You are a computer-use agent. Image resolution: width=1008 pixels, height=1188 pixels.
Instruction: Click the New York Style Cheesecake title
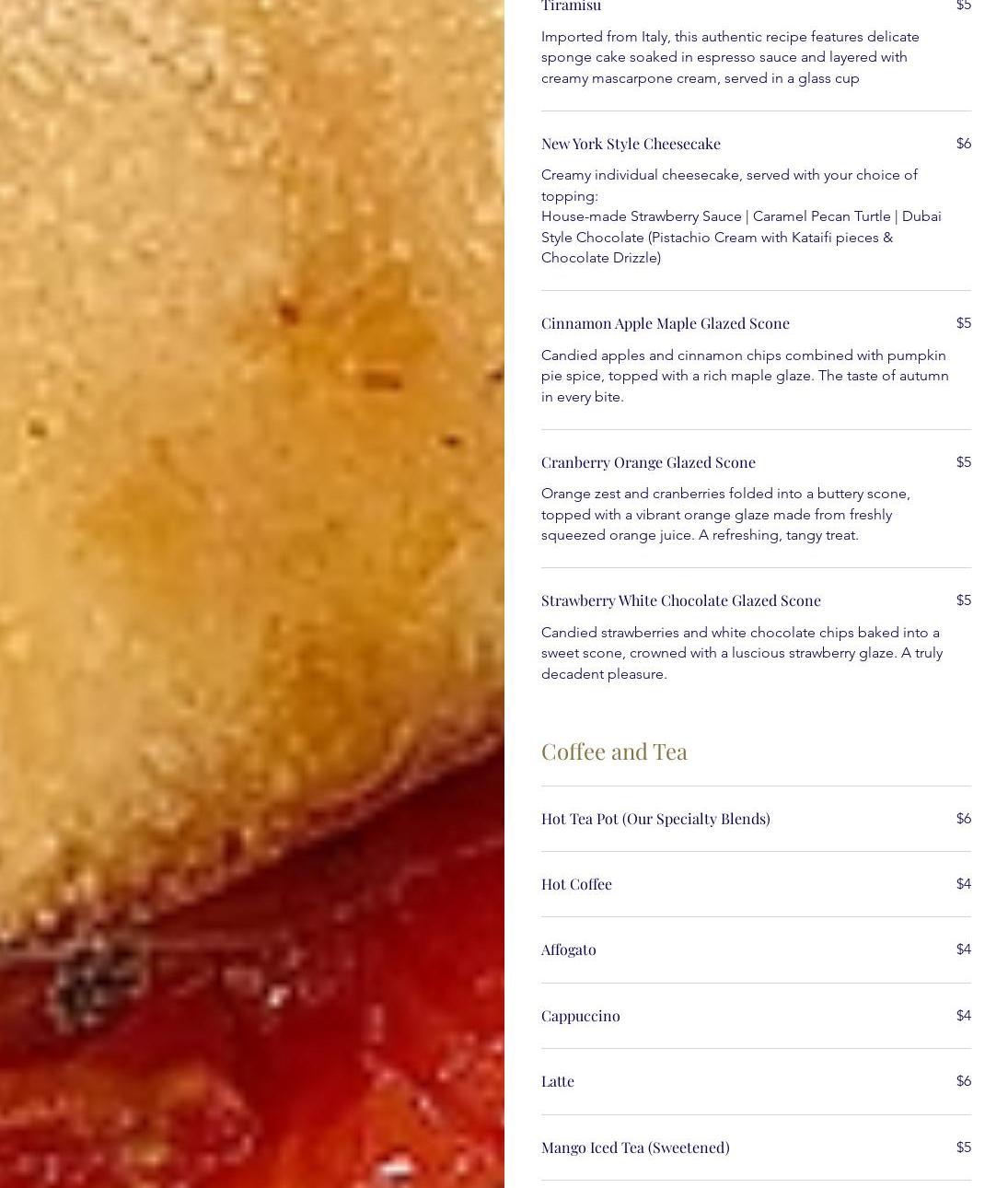tap(631, 144)
